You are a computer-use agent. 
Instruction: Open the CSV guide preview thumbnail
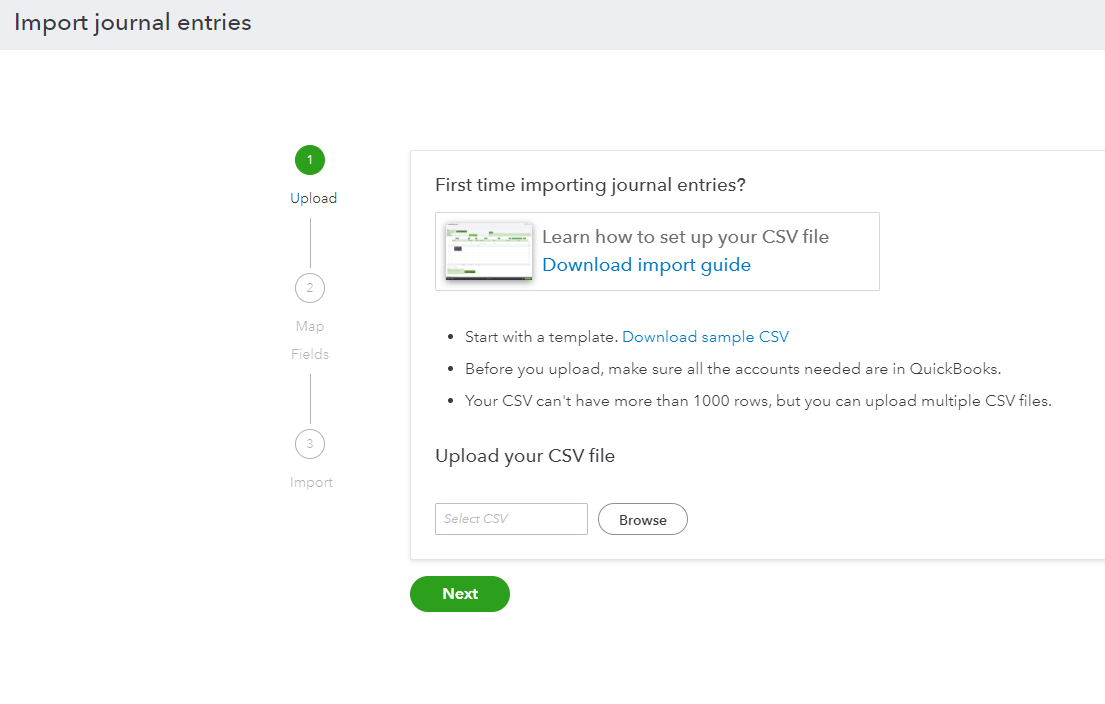pyautogui.click(x=489, y=252)
